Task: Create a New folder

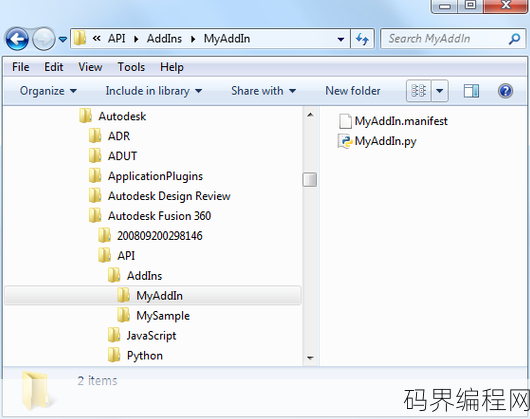Action: point(353,91)
